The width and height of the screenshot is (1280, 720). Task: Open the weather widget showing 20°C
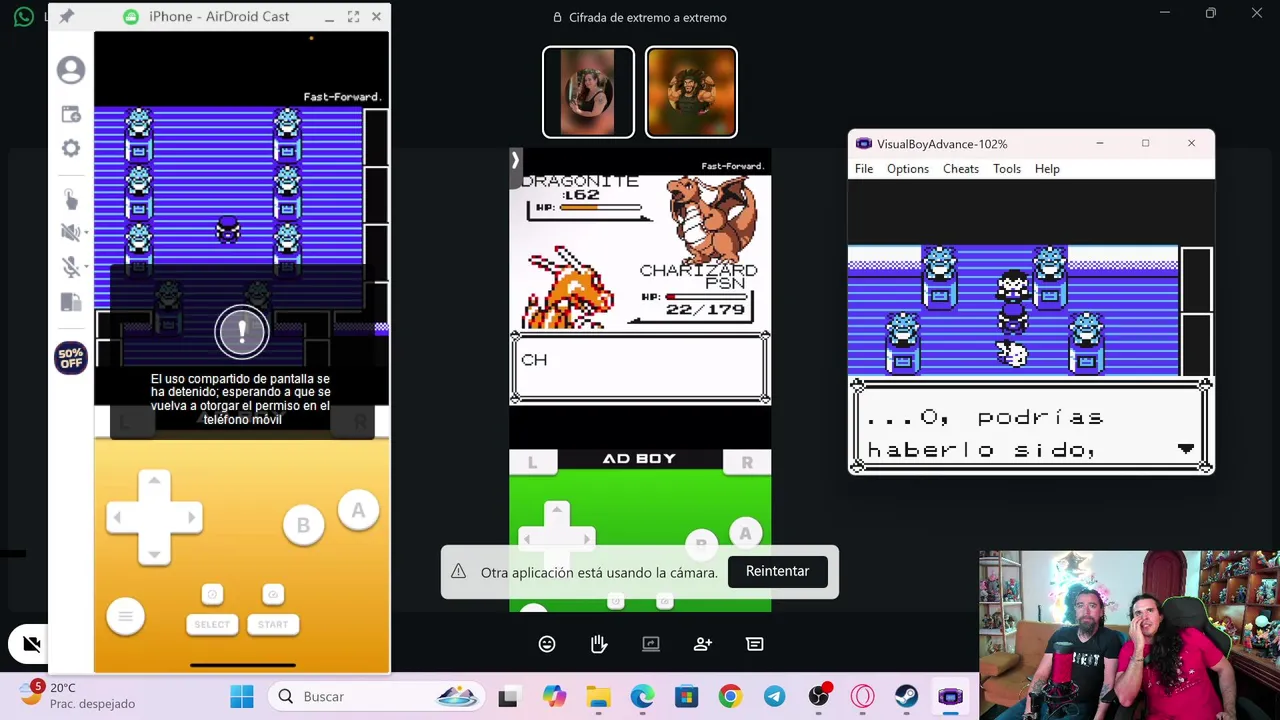78,695
